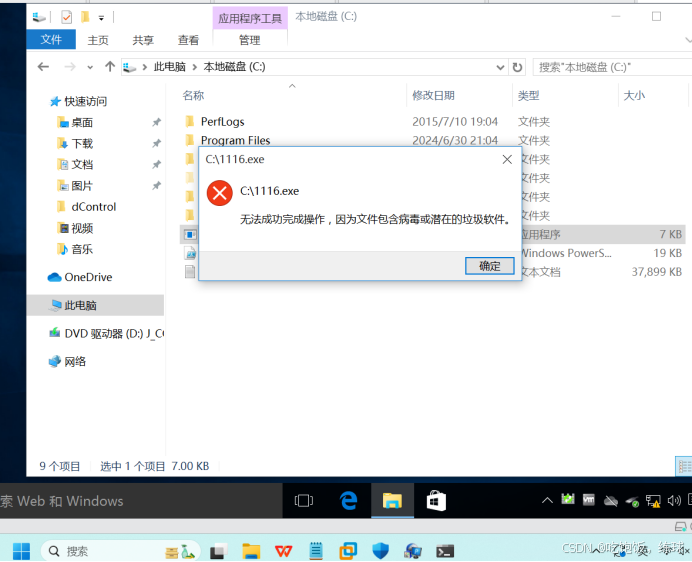Open 桌面 in quick access
The width and height of the screenshot is (692, 562).
[82, 122]
